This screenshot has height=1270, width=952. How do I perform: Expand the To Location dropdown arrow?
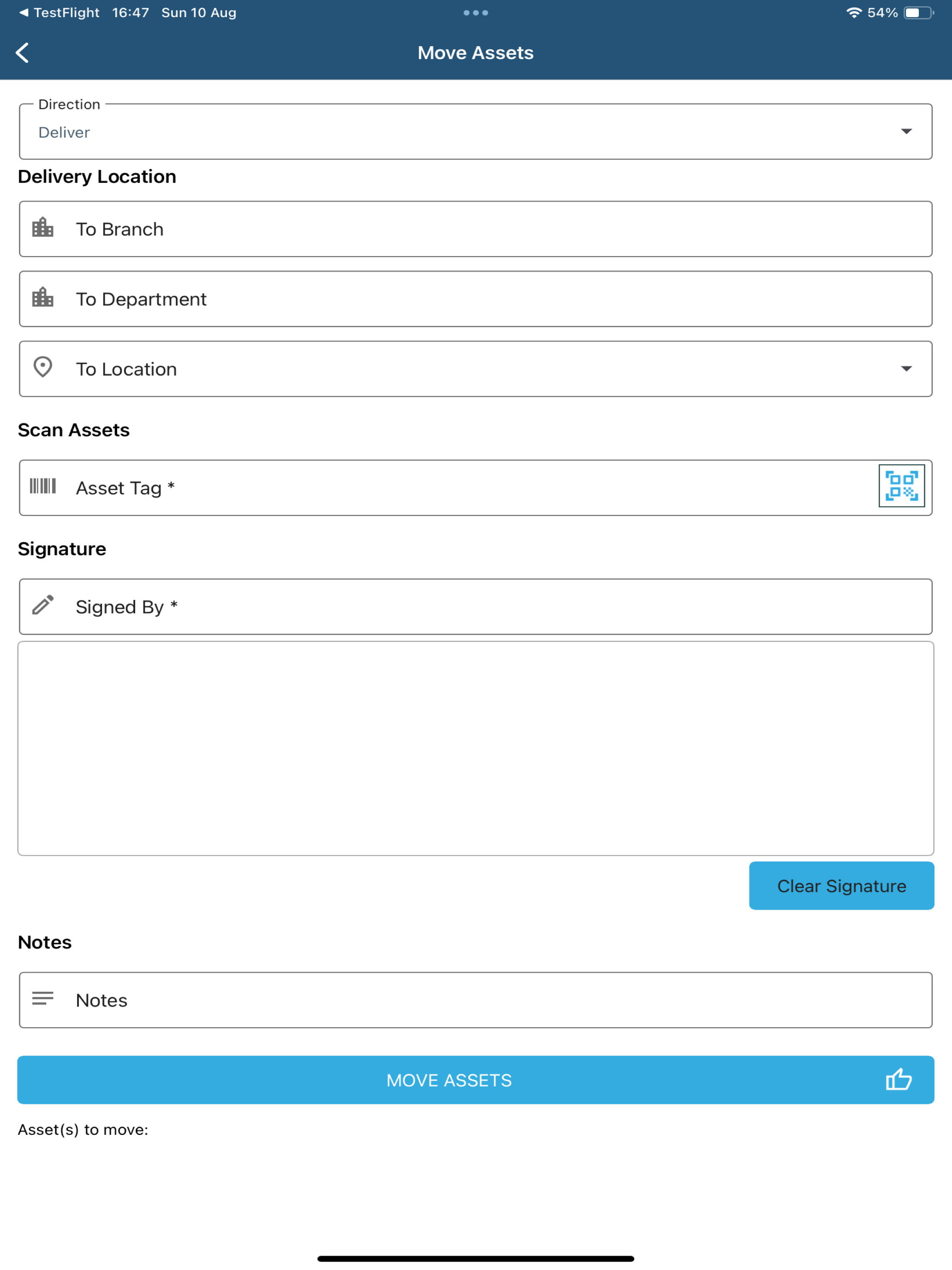tap(906, 369)
